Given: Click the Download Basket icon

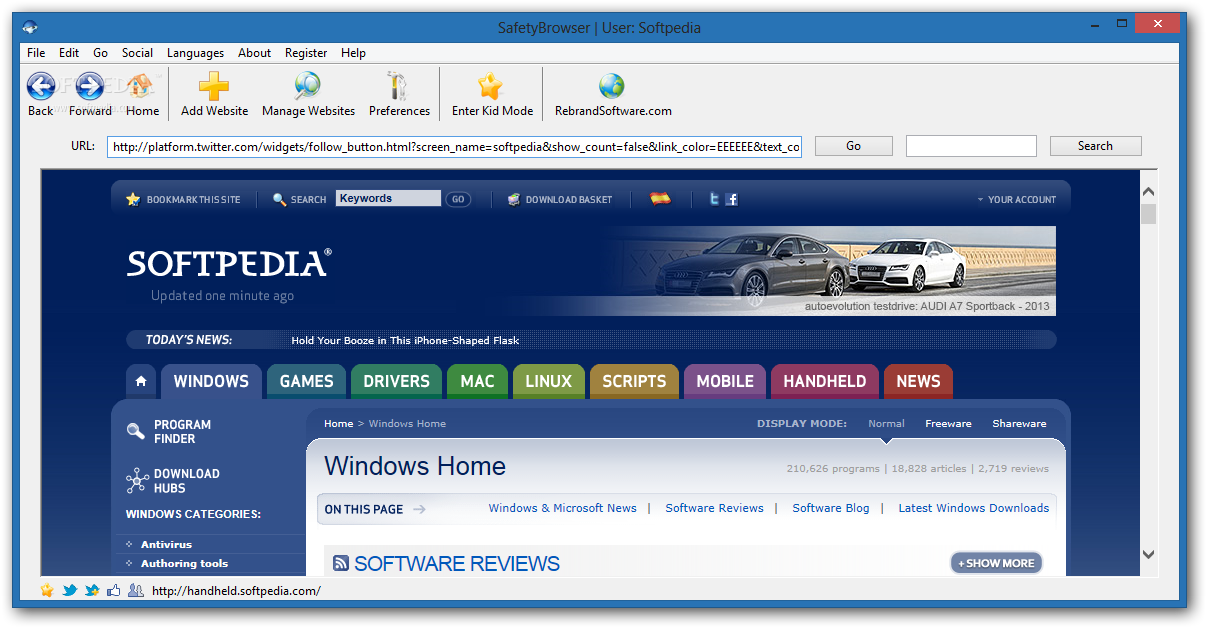Looking at the screenshot, I should click(514, 199).
